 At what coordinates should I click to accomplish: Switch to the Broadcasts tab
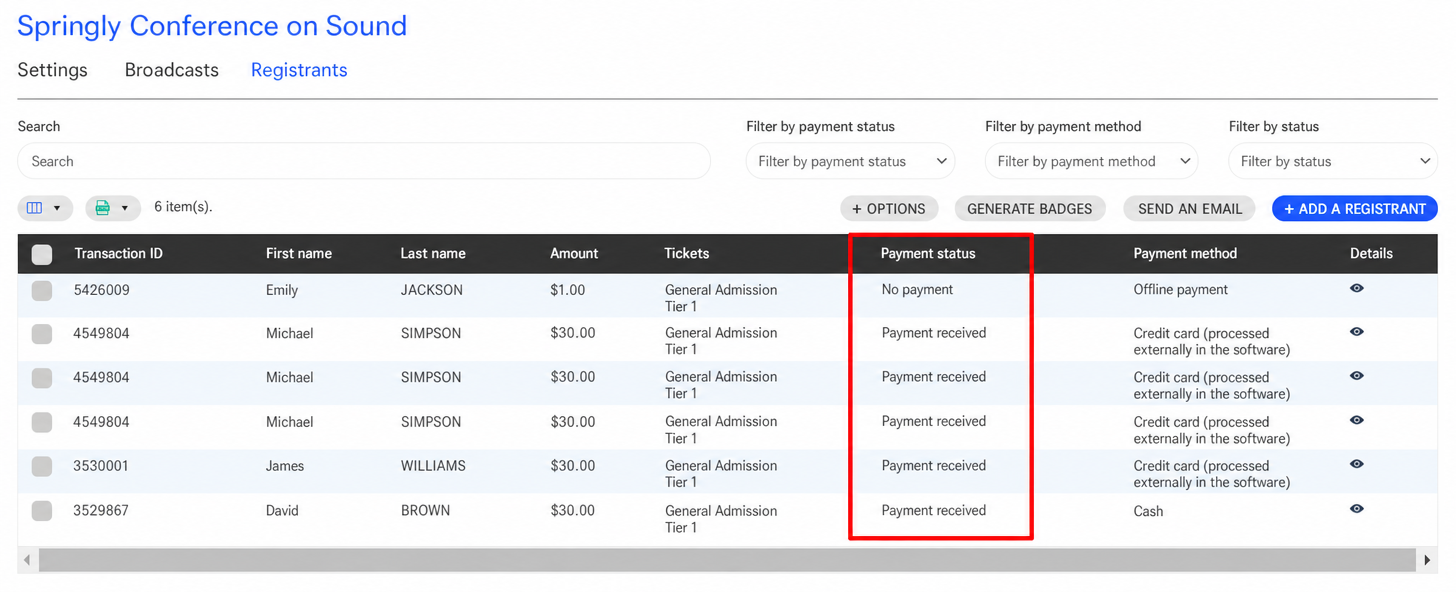172,70
